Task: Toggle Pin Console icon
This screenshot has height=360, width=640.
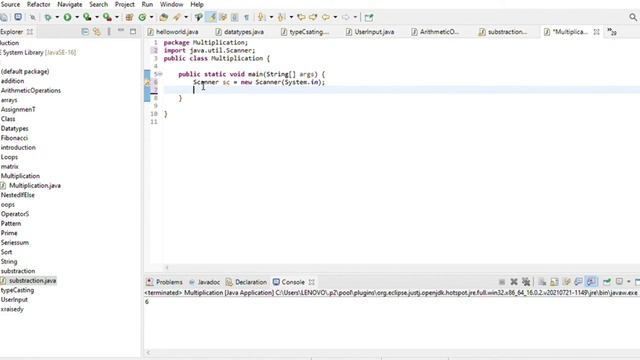Action: tap(607, 282)
